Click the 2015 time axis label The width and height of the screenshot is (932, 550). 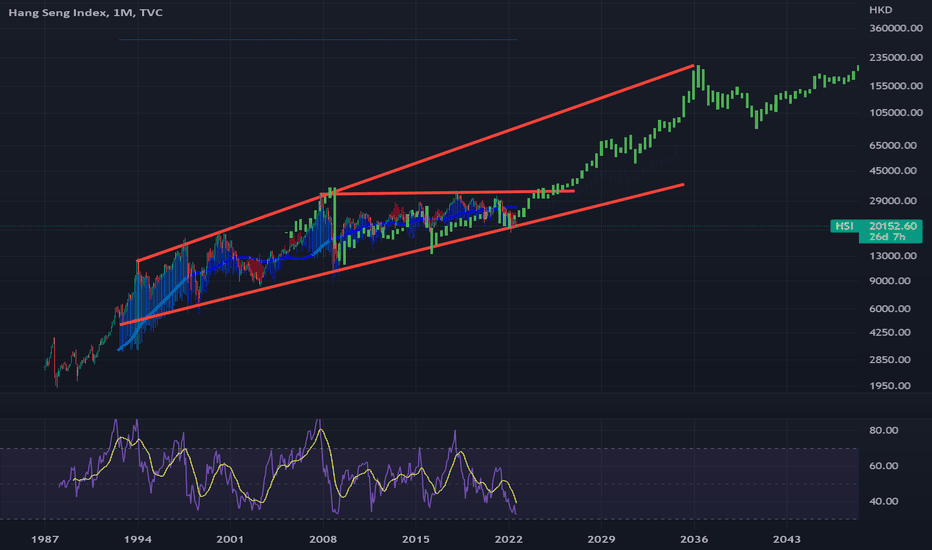(415, 539)
